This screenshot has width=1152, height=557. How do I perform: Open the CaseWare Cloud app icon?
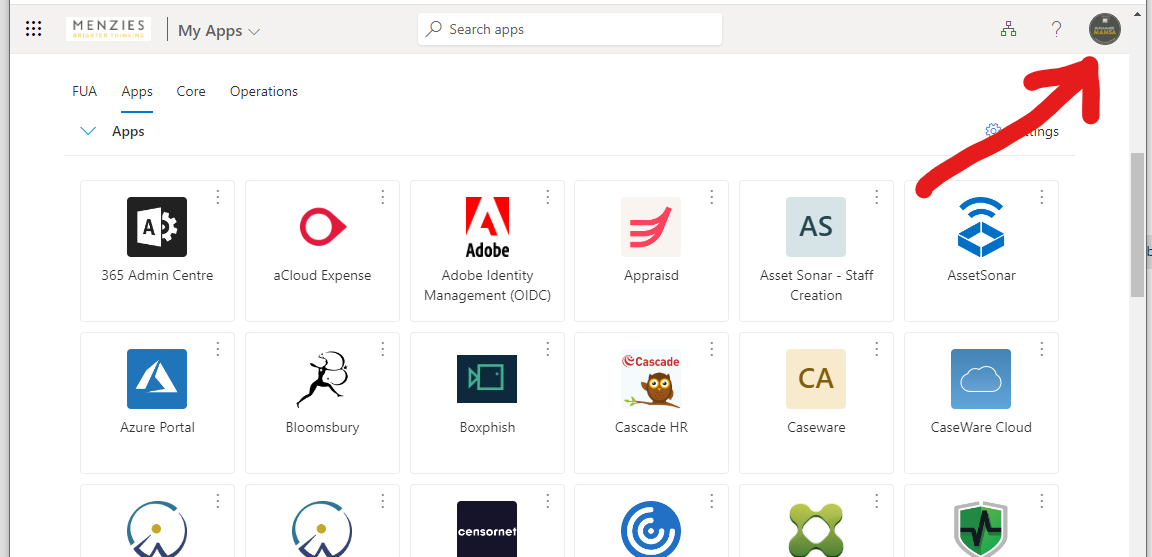pos(980,379)
